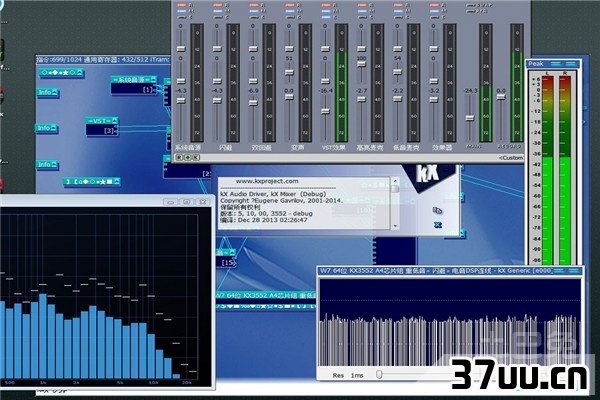
Task: Click the green level meter on VST效果 strip
Action: tap(341, 83)
